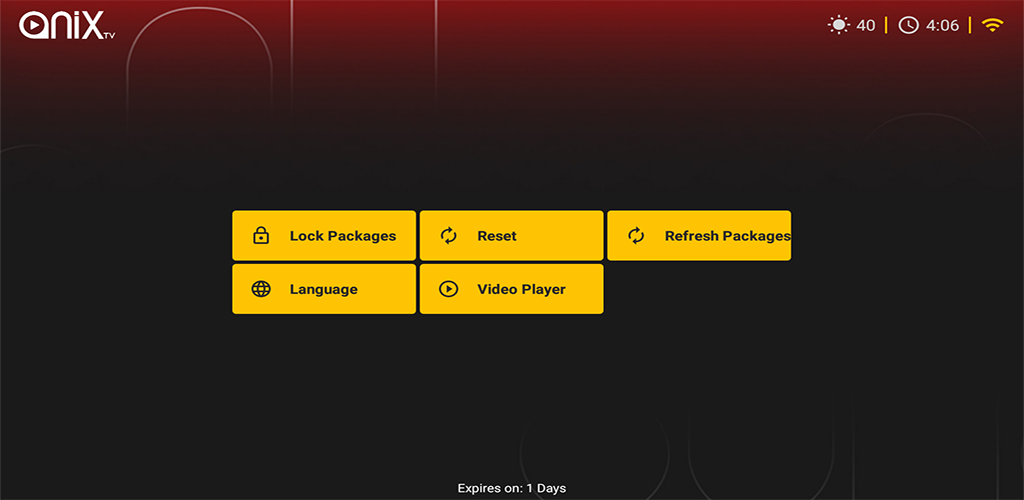
Task: Open the Lock Packages option
Action: [x=324, y=236]
